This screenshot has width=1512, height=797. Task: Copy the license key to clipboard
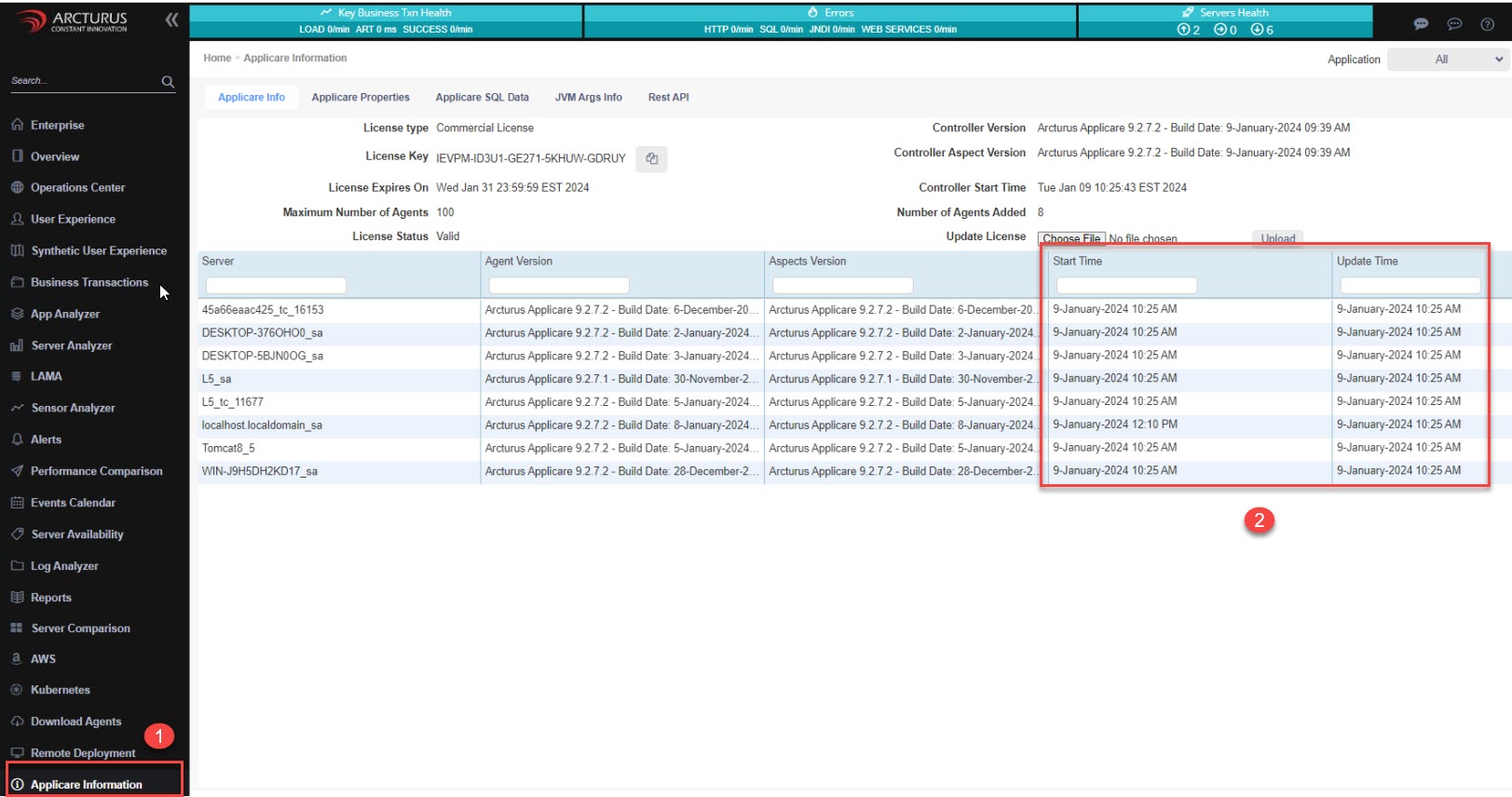pyautogui.click(x=651, y=159)
